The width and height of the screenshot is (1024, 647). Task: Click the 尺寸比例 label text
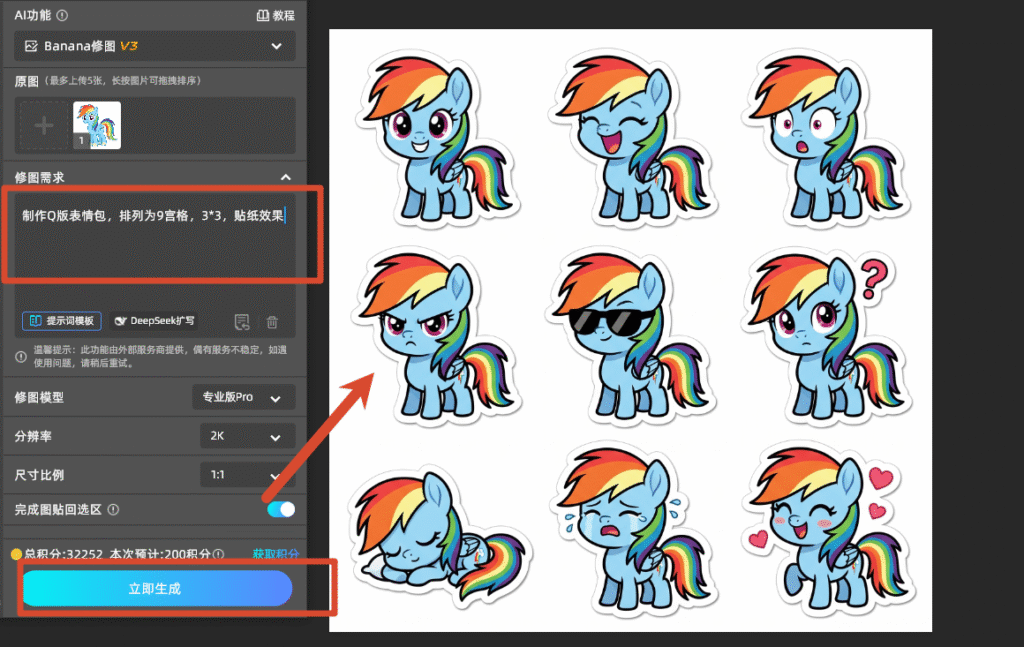(x=39, y=475)
